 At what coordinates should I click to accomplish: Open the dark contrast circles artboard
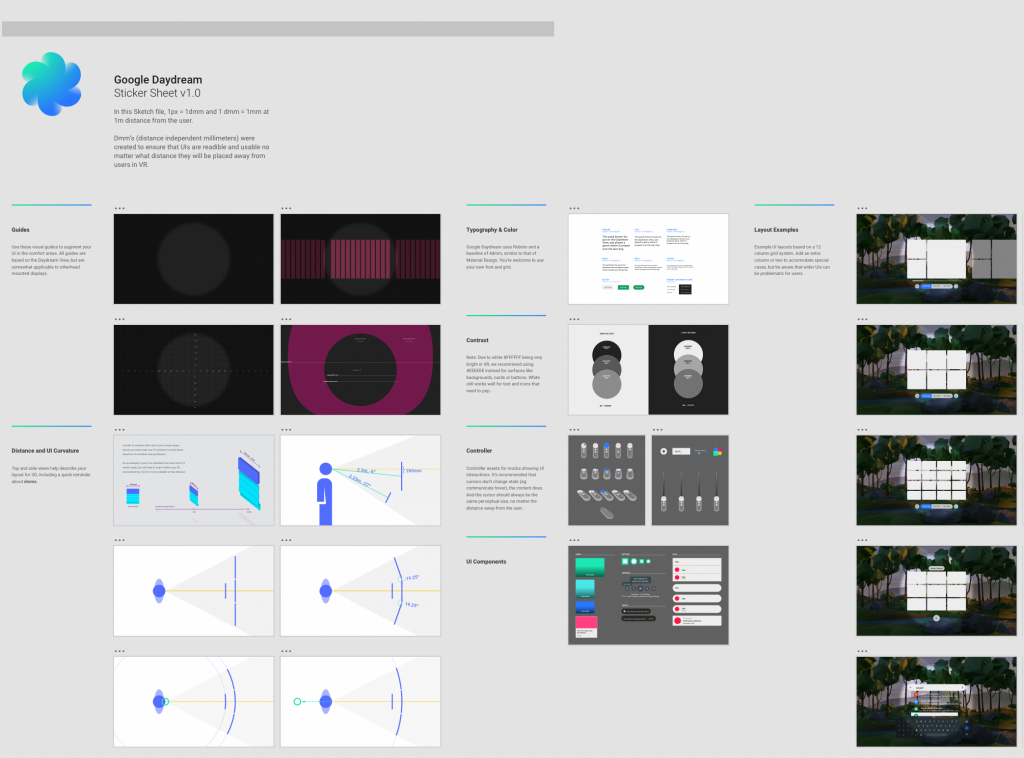[688, 369]
